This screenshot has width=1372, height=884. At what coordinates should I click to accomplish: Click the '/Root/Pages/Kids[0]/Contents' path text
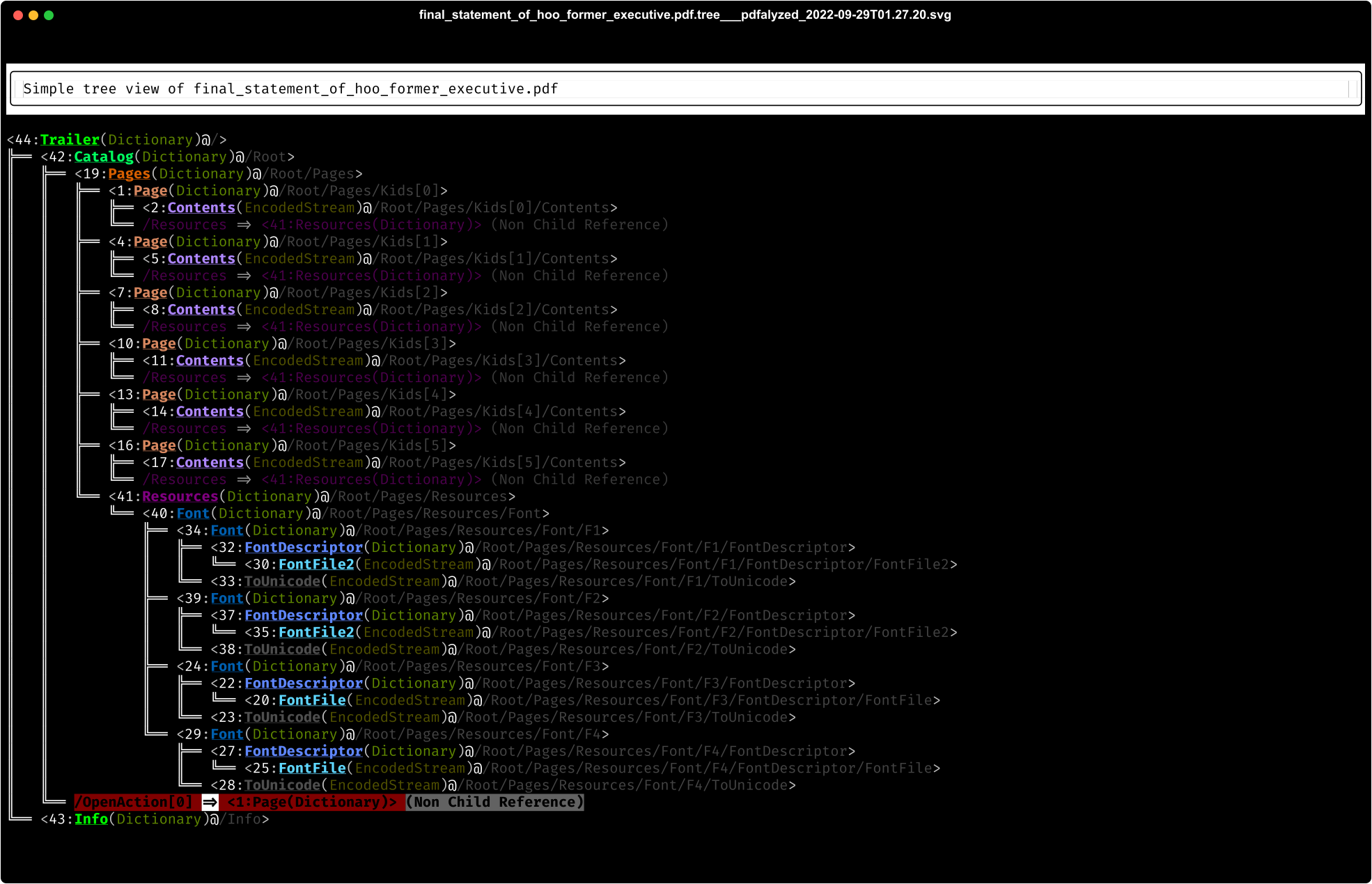click(490, 207)
